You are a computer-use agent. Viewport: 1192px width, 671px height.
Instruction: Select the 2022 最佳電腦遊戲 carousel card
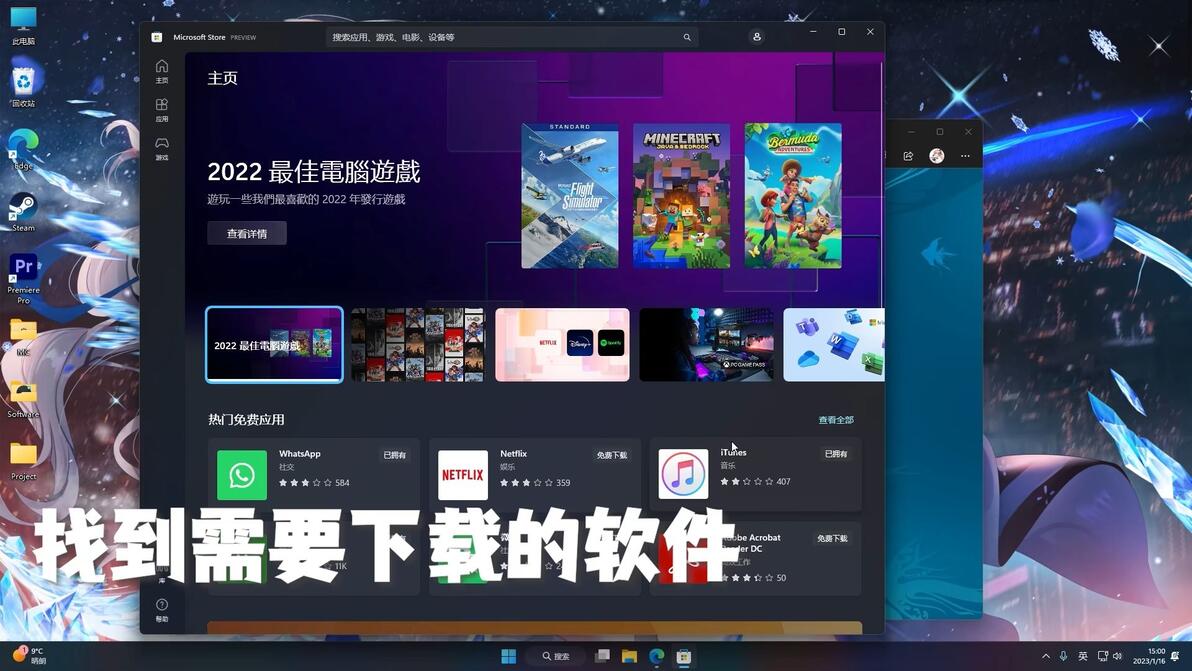pos(274,344)
